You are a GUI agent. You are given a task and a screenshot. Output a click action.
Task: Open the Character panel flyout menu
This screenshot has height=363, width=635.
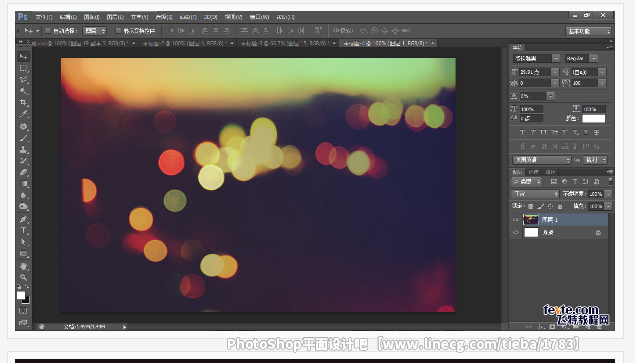point(610,47)
